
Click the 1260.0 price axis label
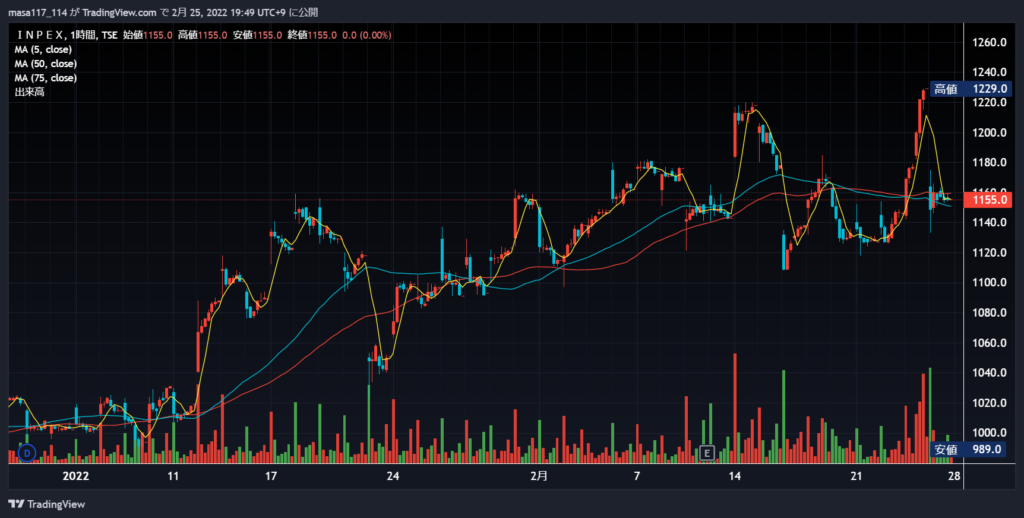pyautogui.click(x=989, y=42)
